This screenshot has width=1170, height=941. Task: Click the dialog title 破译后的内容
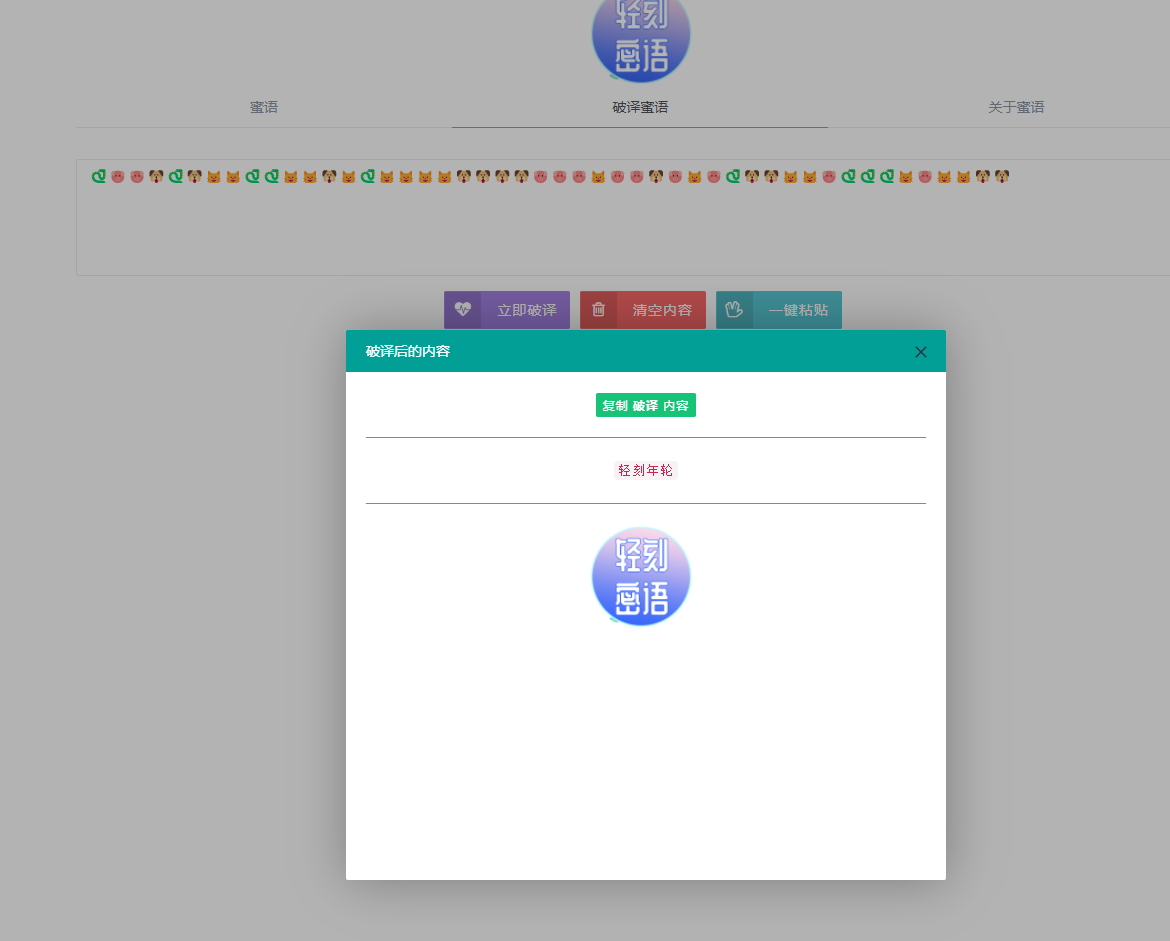coord(408,352)
